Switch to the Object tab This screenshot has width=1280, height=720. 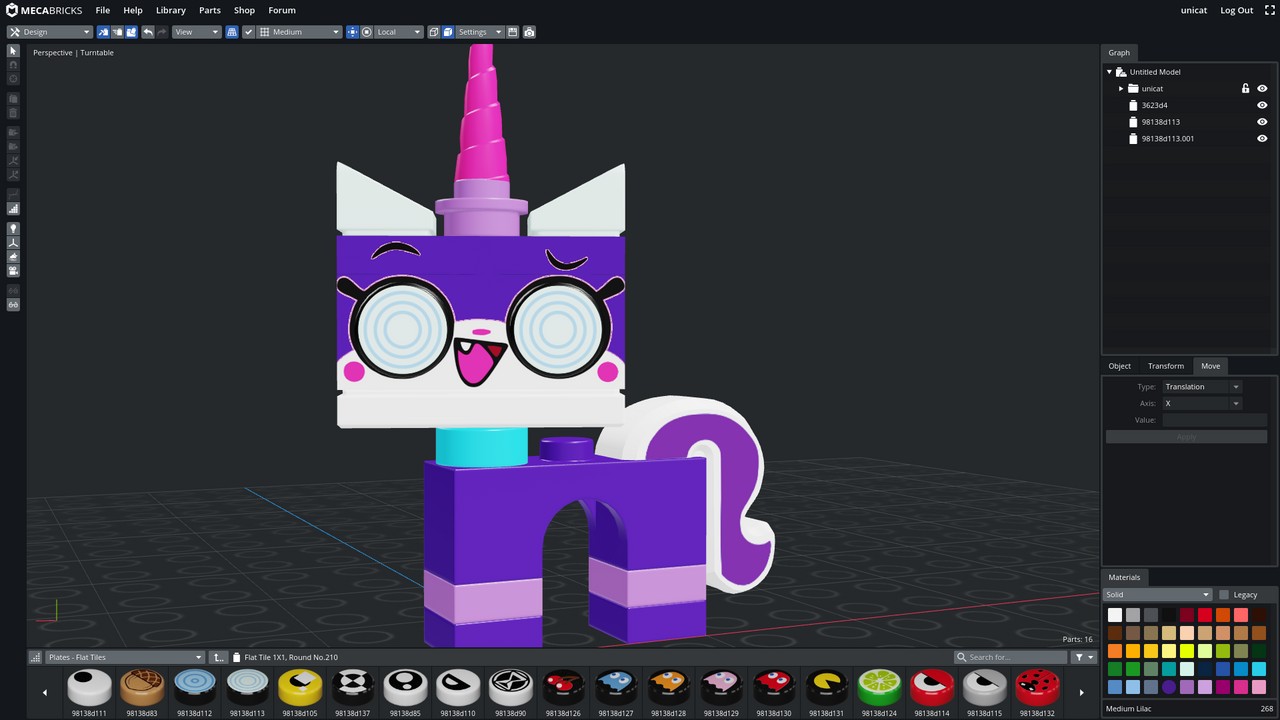(1120, 365)
